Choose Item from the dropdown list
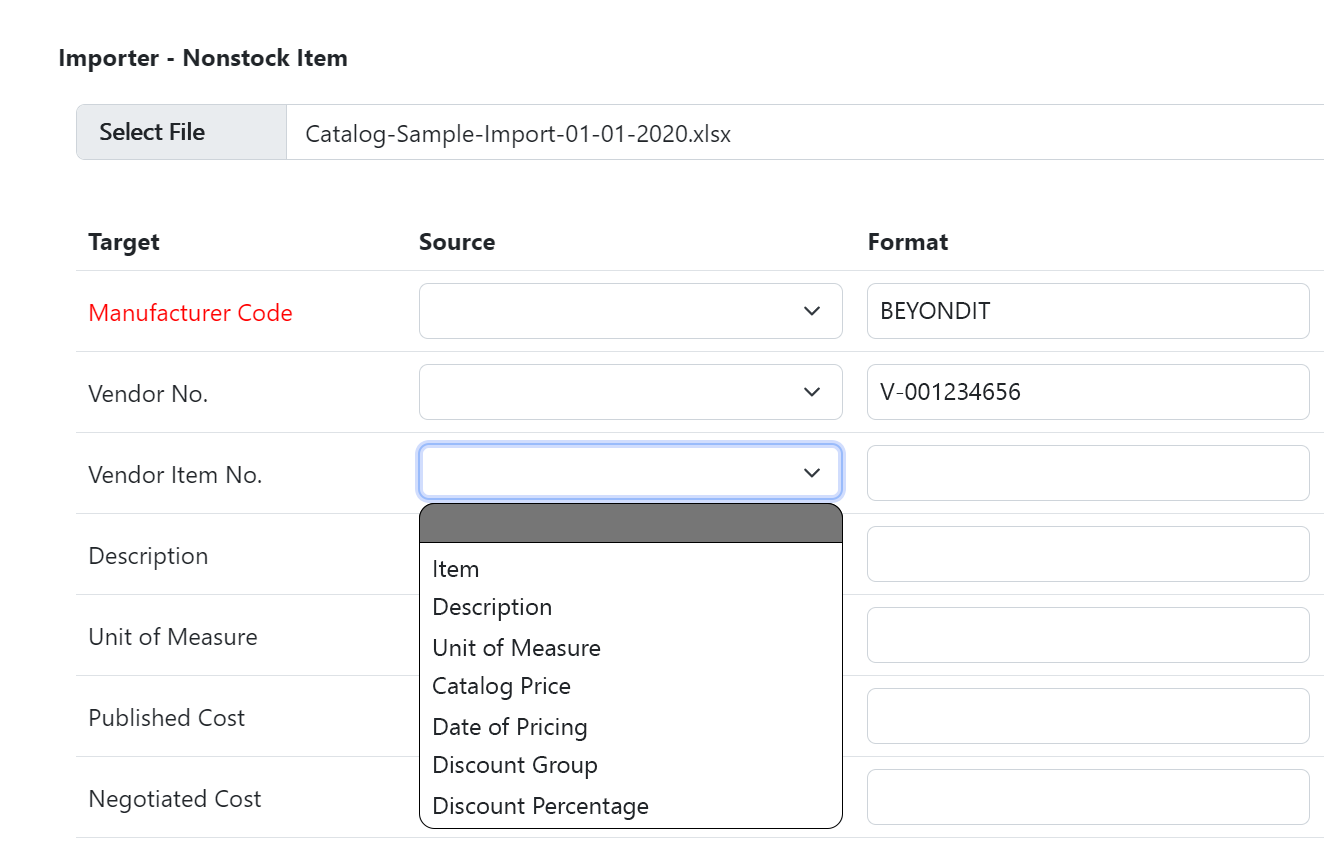The width and height of the screenshot is (1324, 848). tap(456, 569)
